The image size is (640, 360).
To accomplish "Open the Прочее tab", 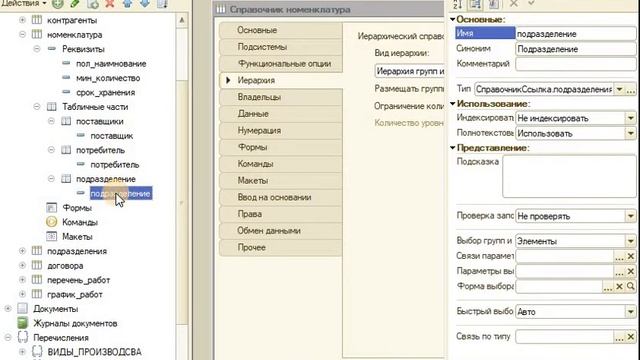I will pos(281,247).
